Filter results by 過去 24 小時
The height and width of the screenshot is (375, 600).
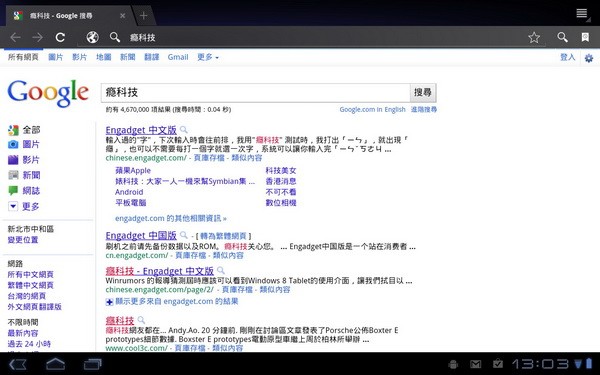point(29,344)
